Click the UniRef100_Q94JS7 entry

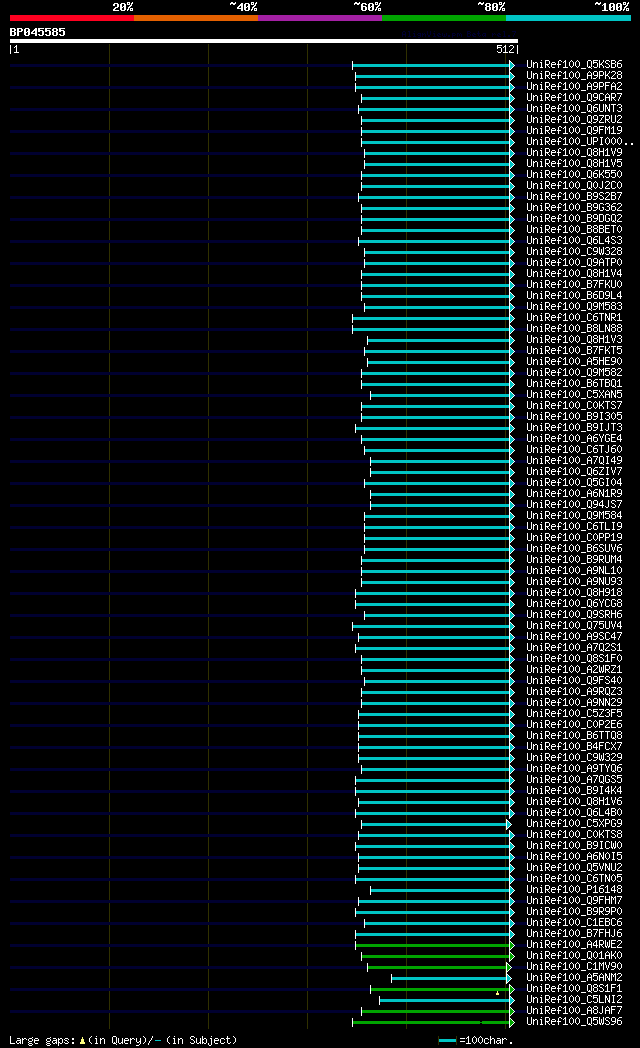[x=574, y=505]
